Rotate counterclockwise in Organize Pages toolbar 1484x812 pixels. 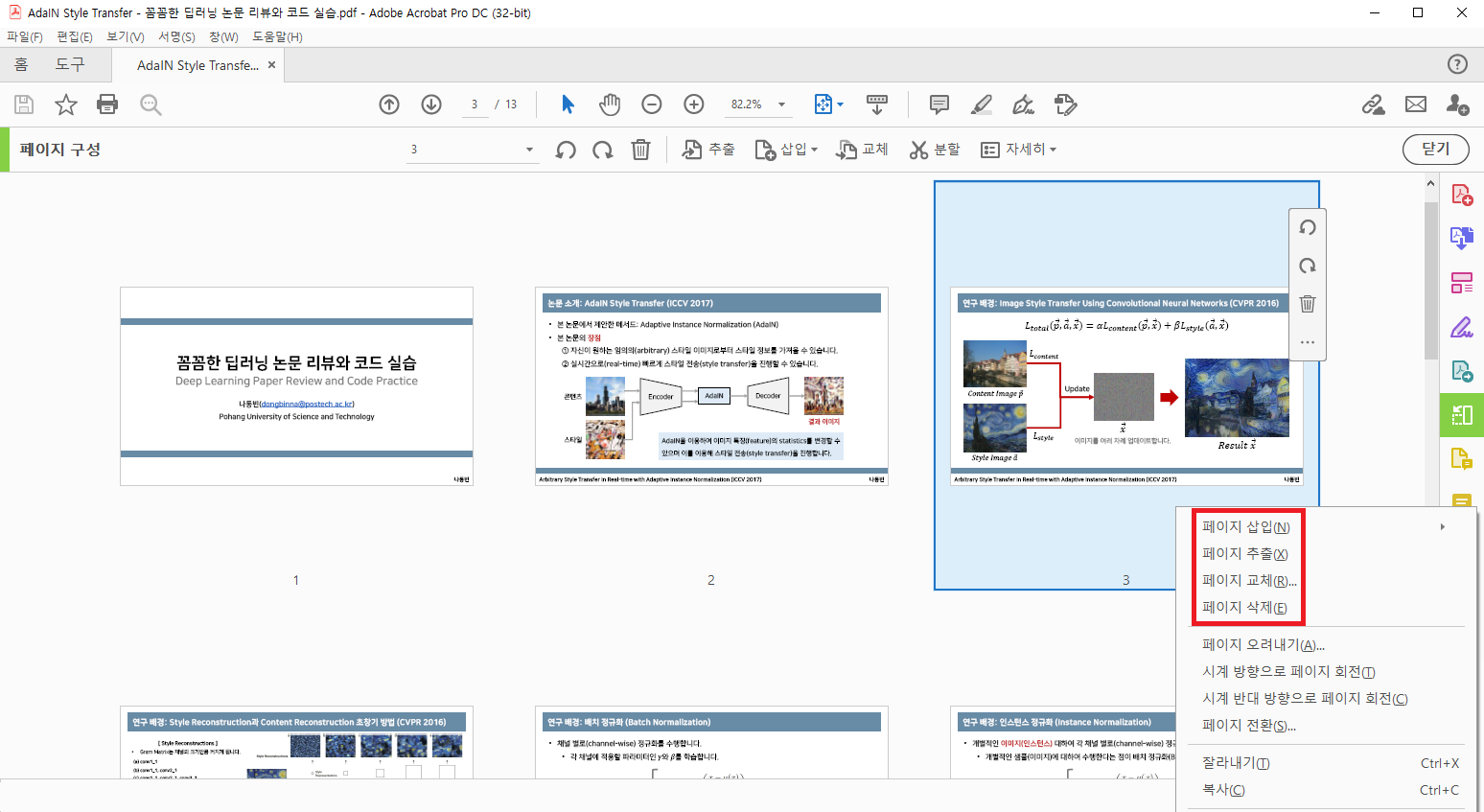566,150
